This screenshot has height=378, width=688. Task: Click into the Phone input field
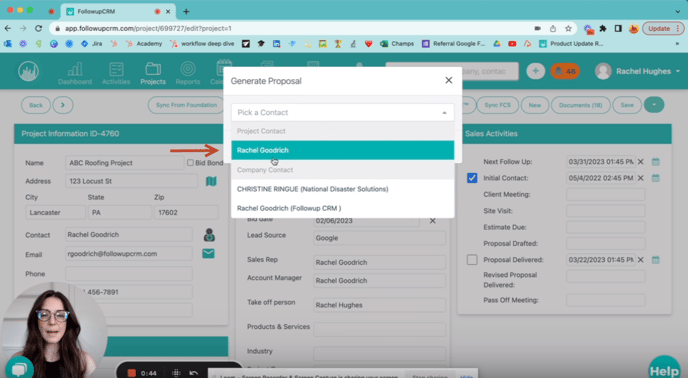[x=129, y=274]
